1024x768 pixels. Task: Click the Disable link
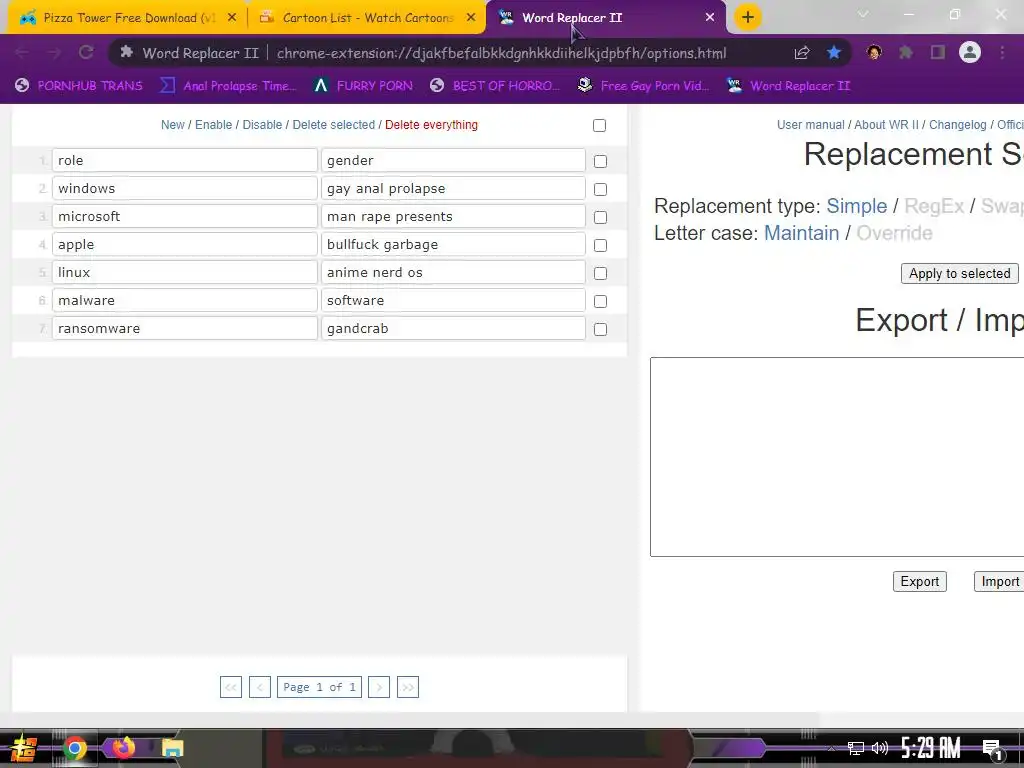coord(262,125)
